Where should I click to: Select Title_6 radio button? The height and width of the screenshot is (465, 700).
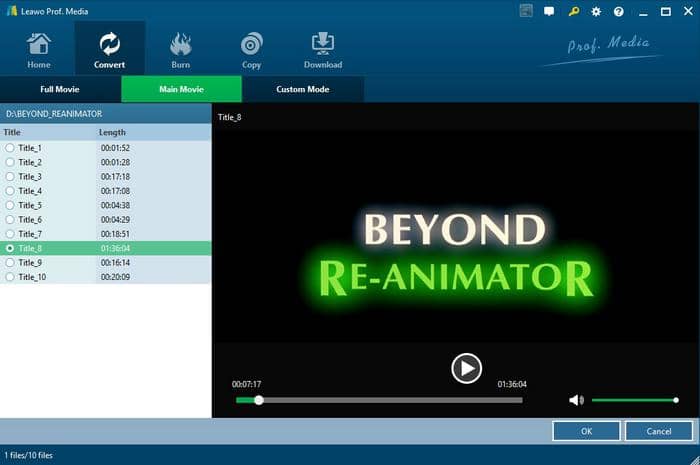pyautogui.click(x=10, y=220)
